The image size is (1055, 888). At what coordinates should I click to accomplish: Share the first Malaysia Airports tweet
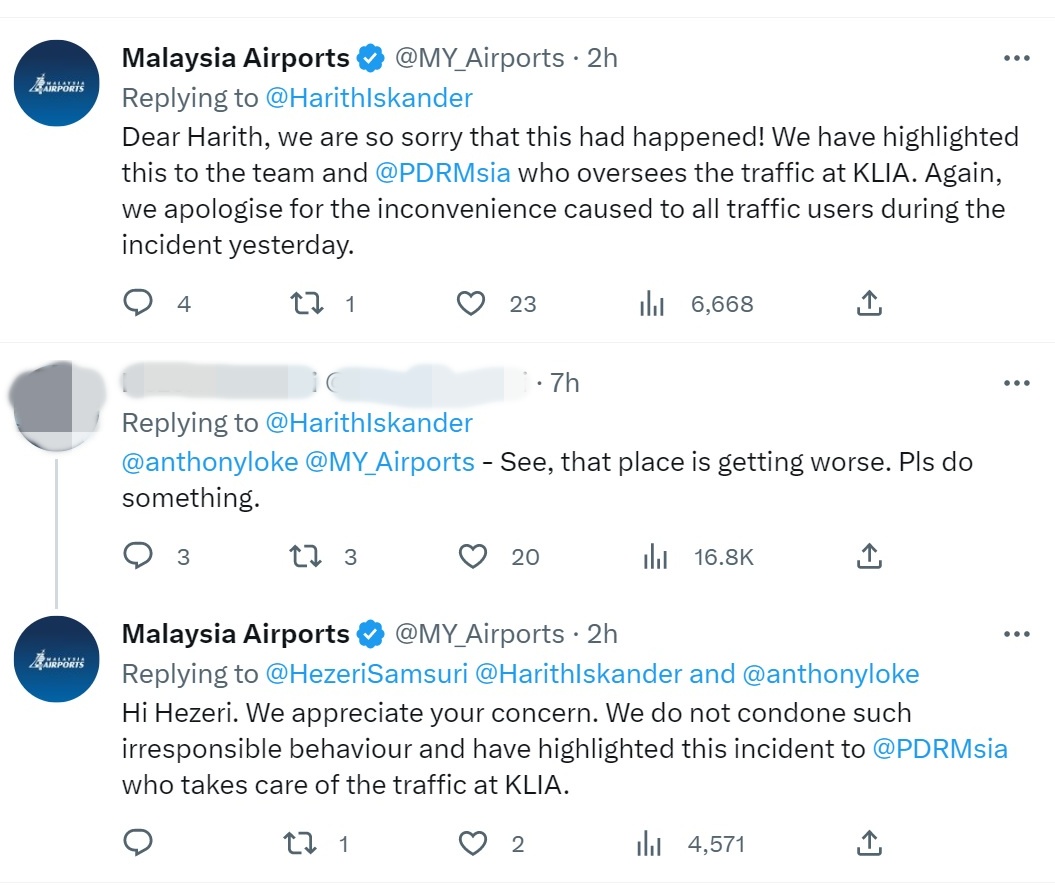coord(869,303)
